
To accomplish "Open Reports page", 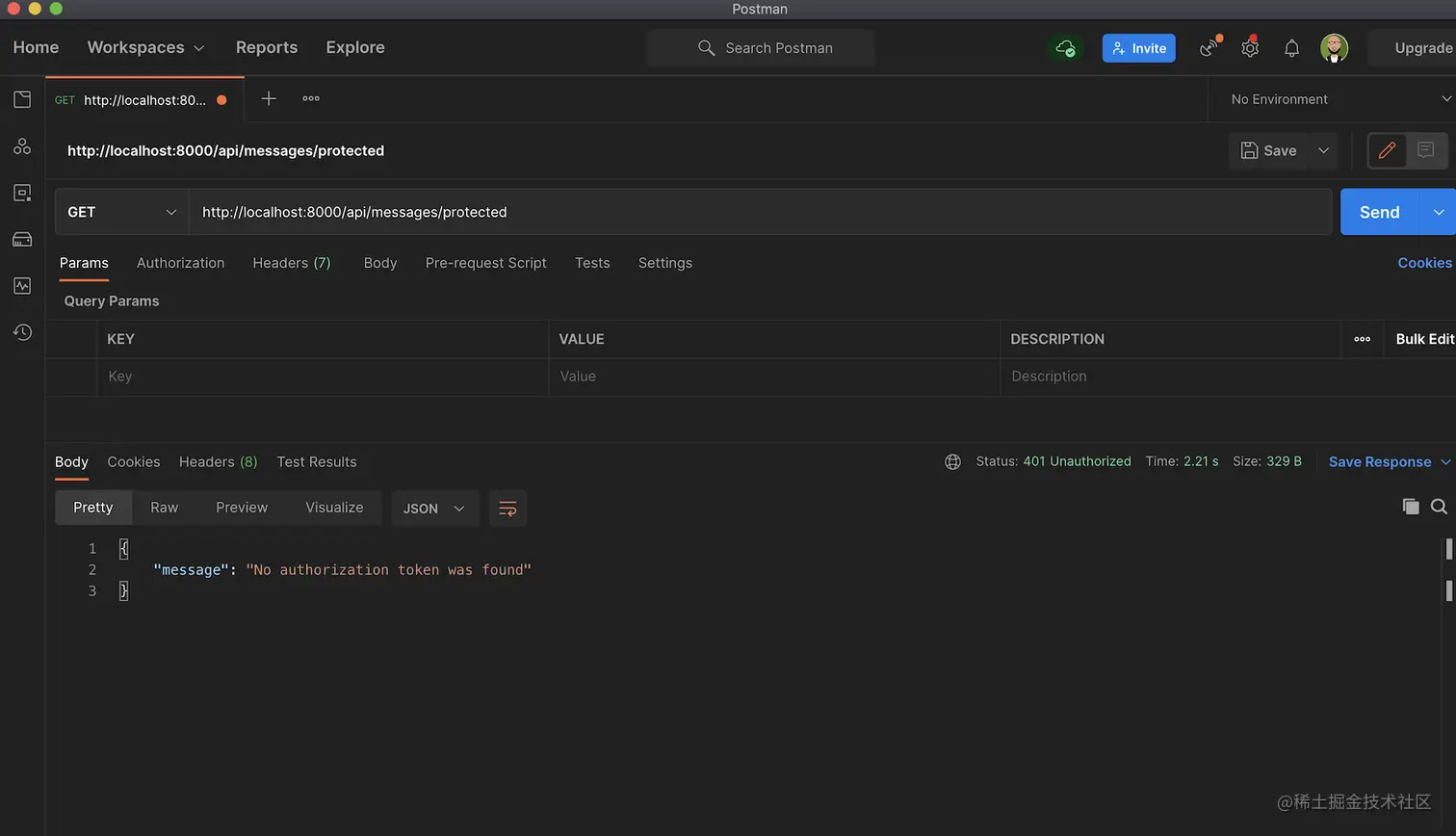I will pos(267,47).
